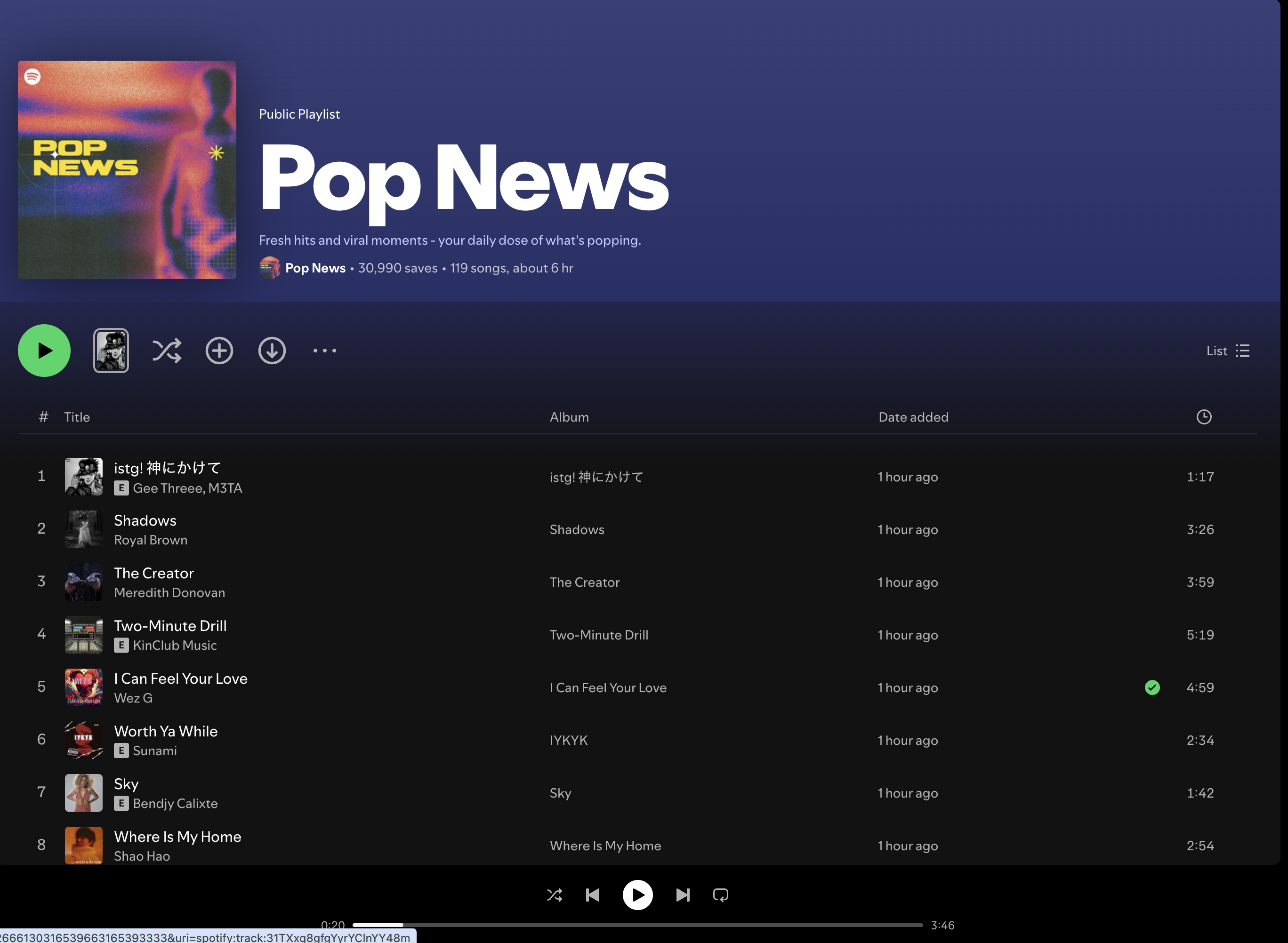The width and height of the screenshot is (1288, 943).
Task: Click the istg! track cover art
Action: coord(83,476)
